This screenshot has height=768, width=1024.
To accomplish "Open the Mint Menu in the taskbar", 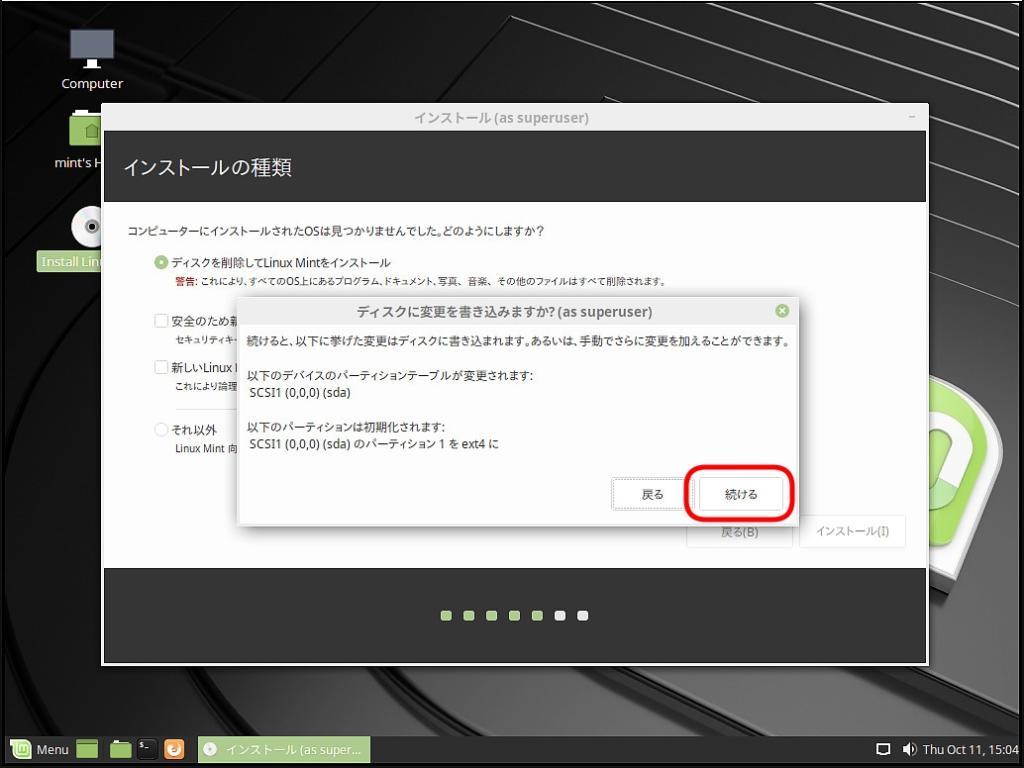I will [x=40, y=749].
